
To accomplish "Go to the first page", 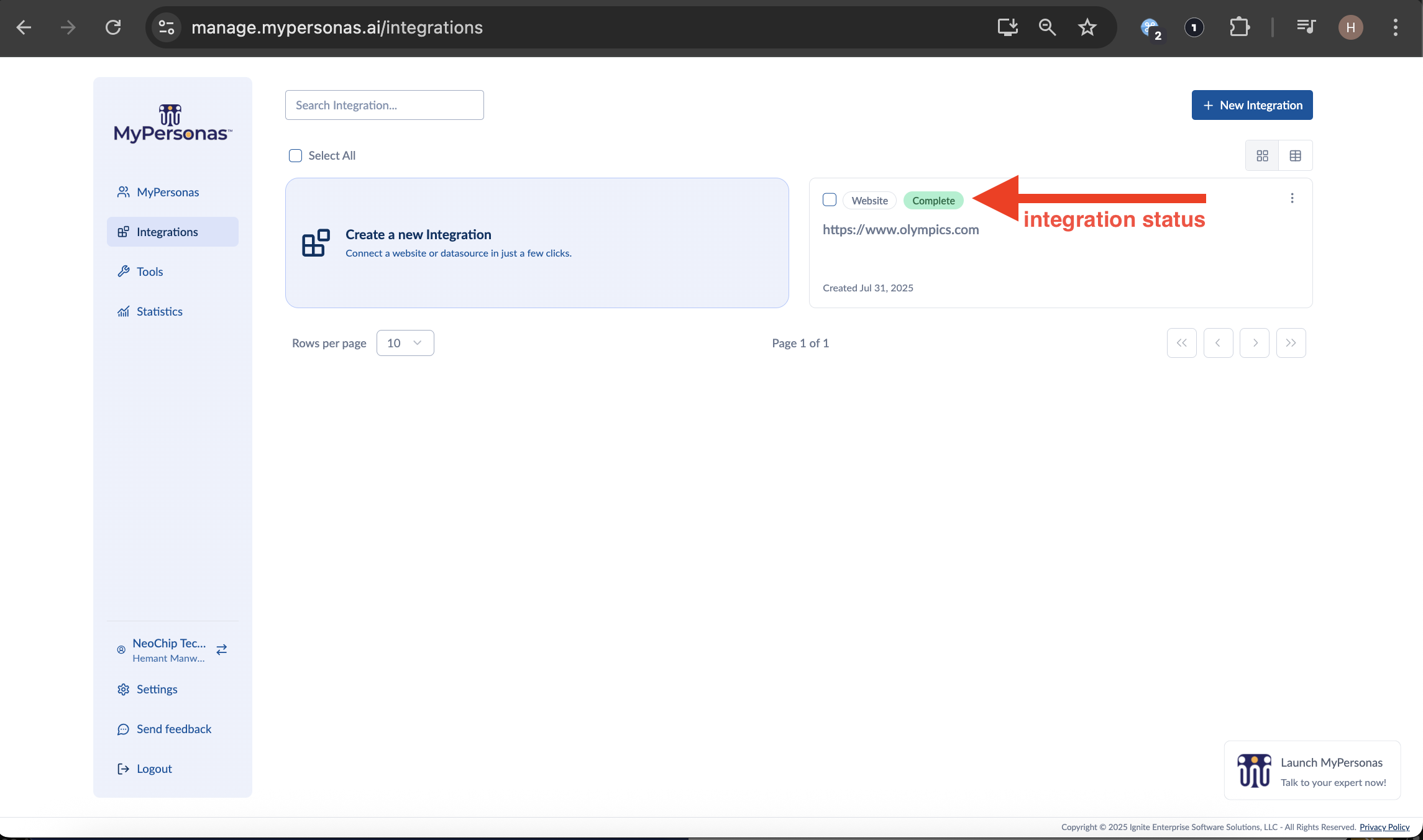I will click(1182, 343).
